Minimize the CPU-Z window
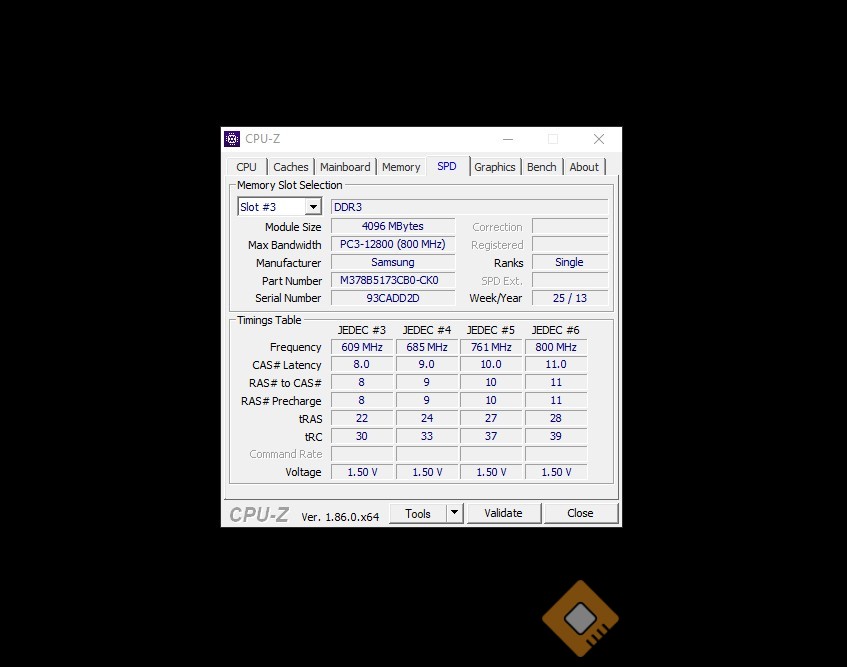This screenshot has height=667, width=847. 506,139
